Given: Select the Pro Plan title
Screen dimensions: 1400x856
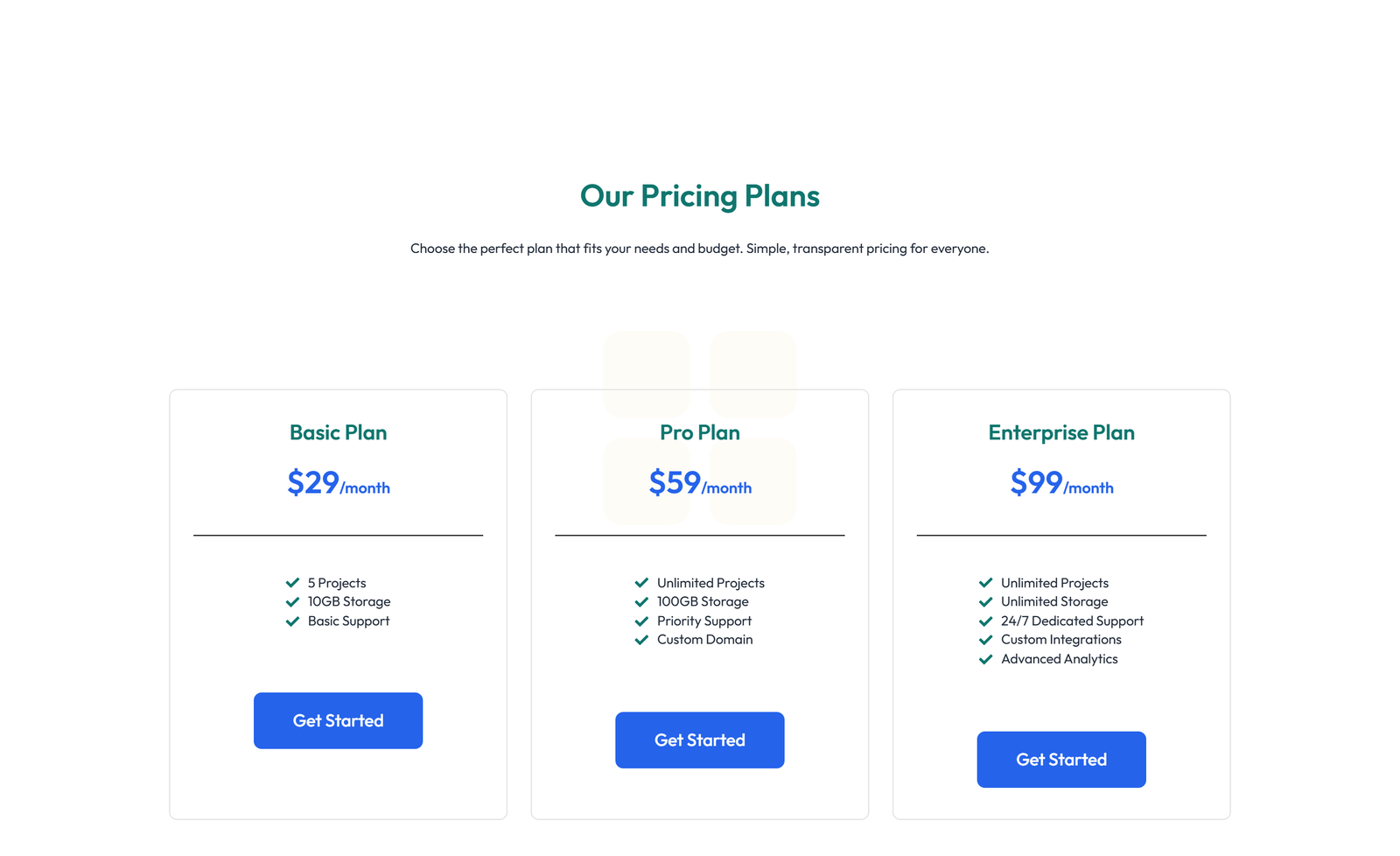Looking at the screenshot, I should coord(699,432).
